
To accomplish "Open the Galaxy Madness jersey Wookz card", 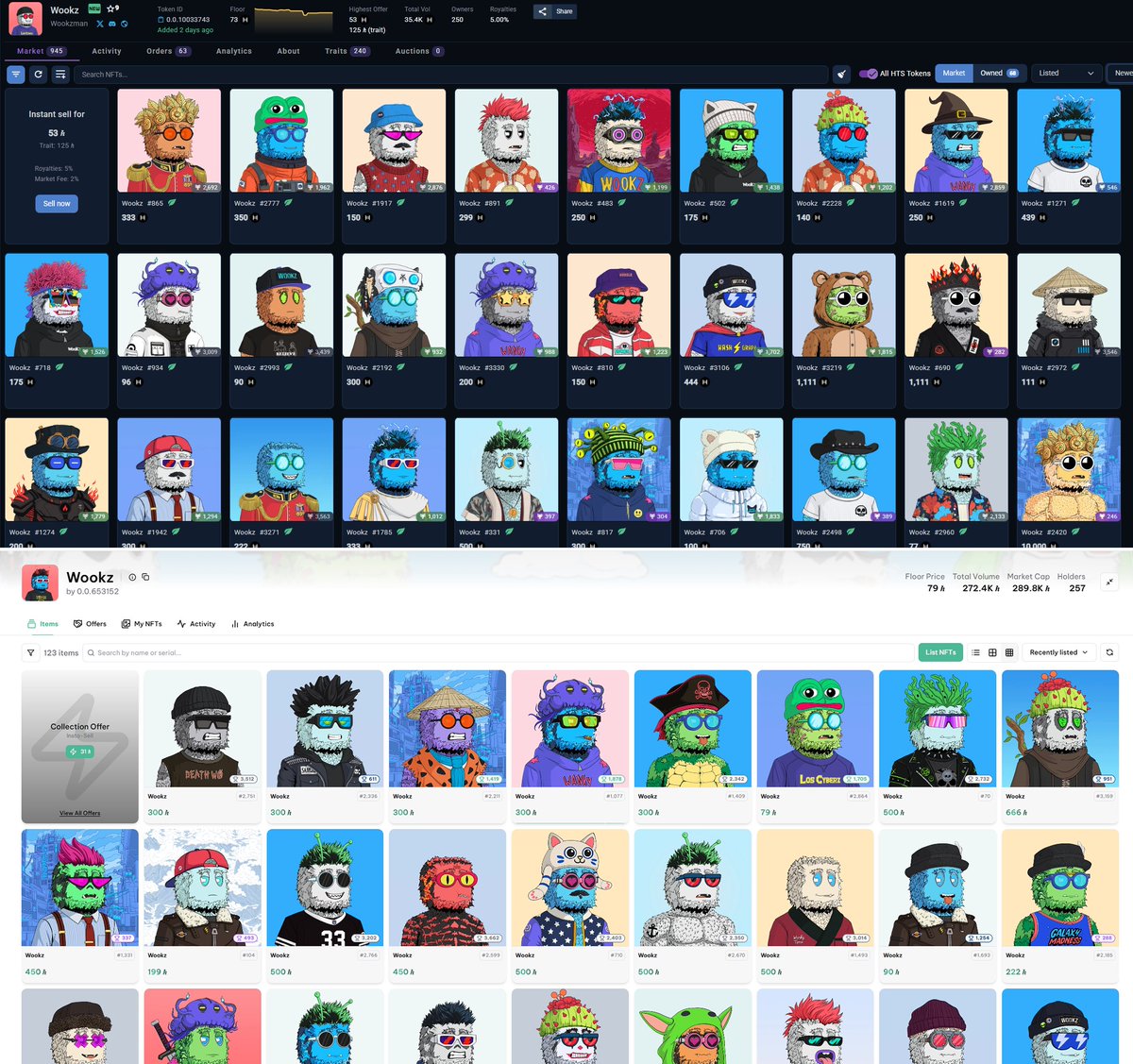I will point(1060,887).
